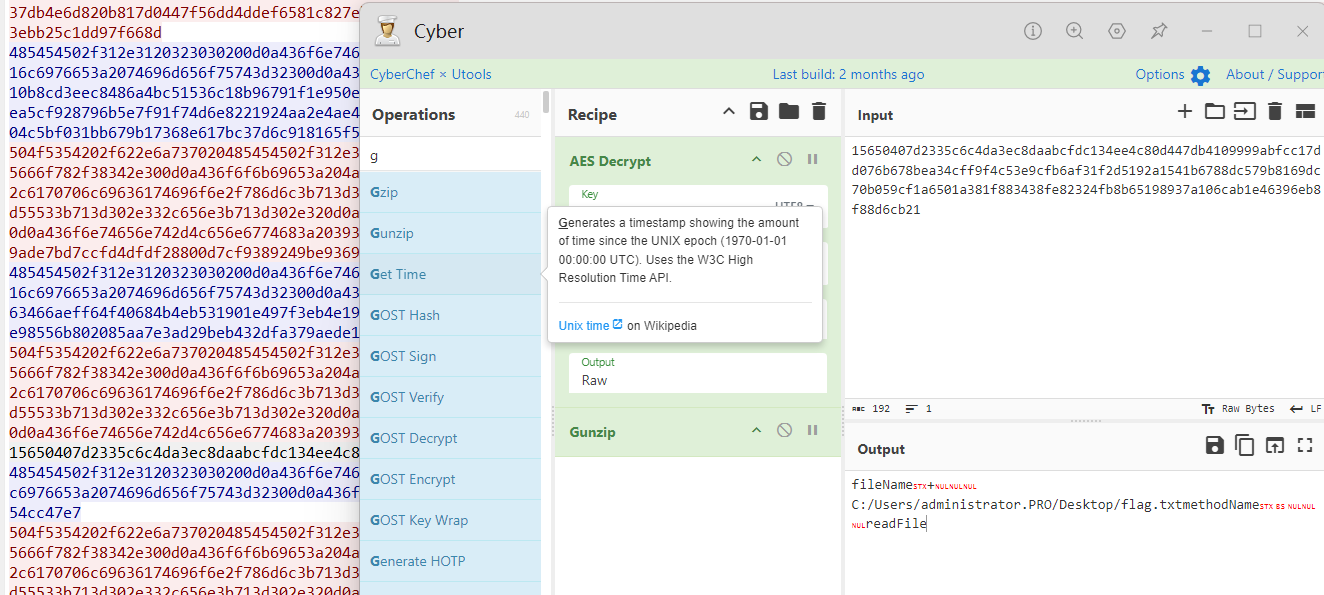
Task: Open the Output Raw format dropdown
Action: tap(698, 372)
